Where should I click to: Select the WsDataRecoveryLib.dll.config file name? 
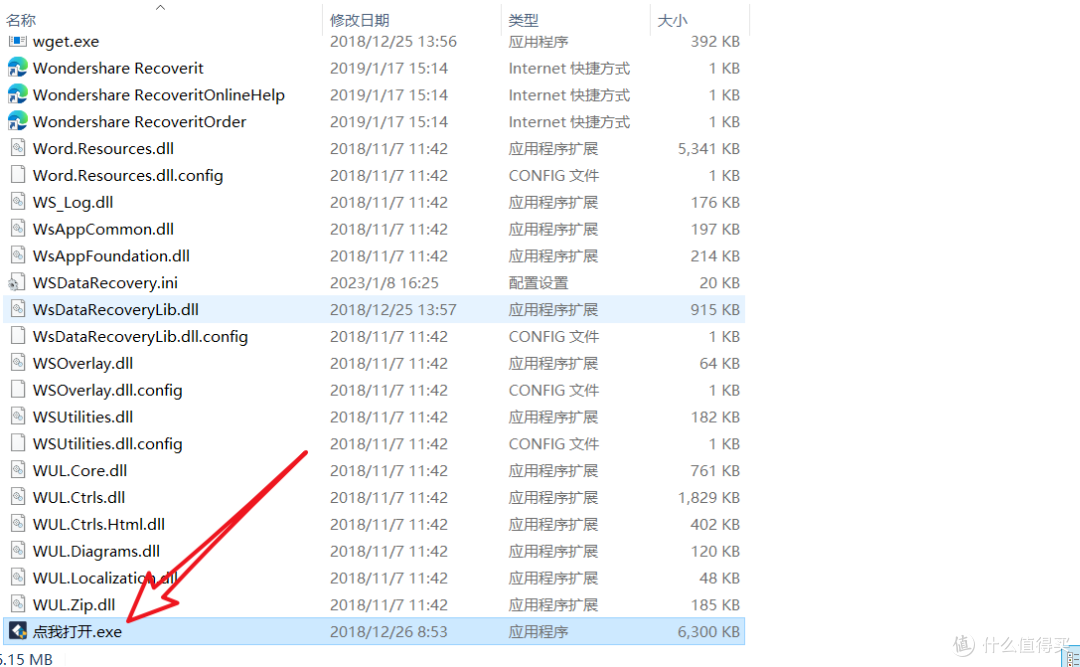point(141,337)
